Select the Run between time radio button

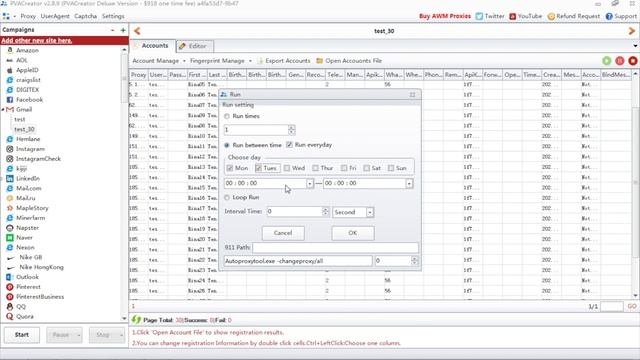(x=227, y=145)
